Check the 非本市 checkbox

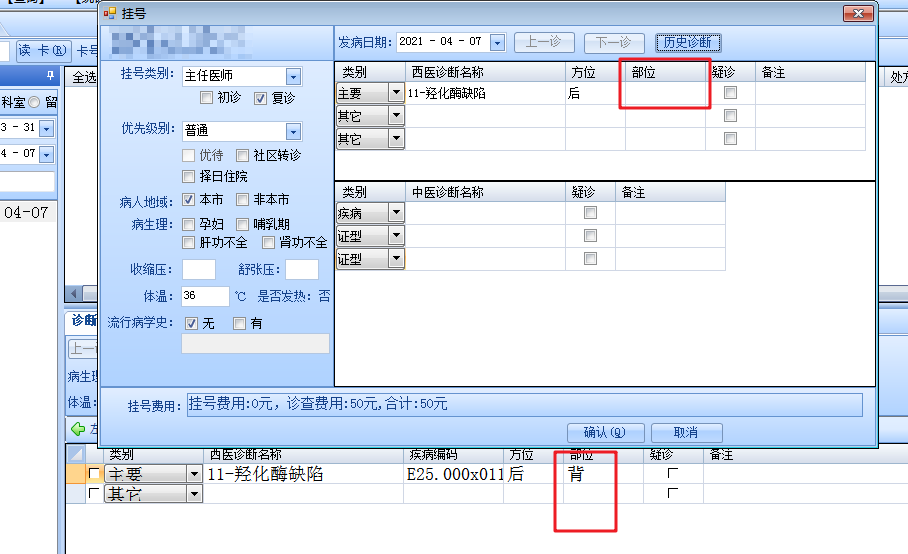click(x=242, y=200)
